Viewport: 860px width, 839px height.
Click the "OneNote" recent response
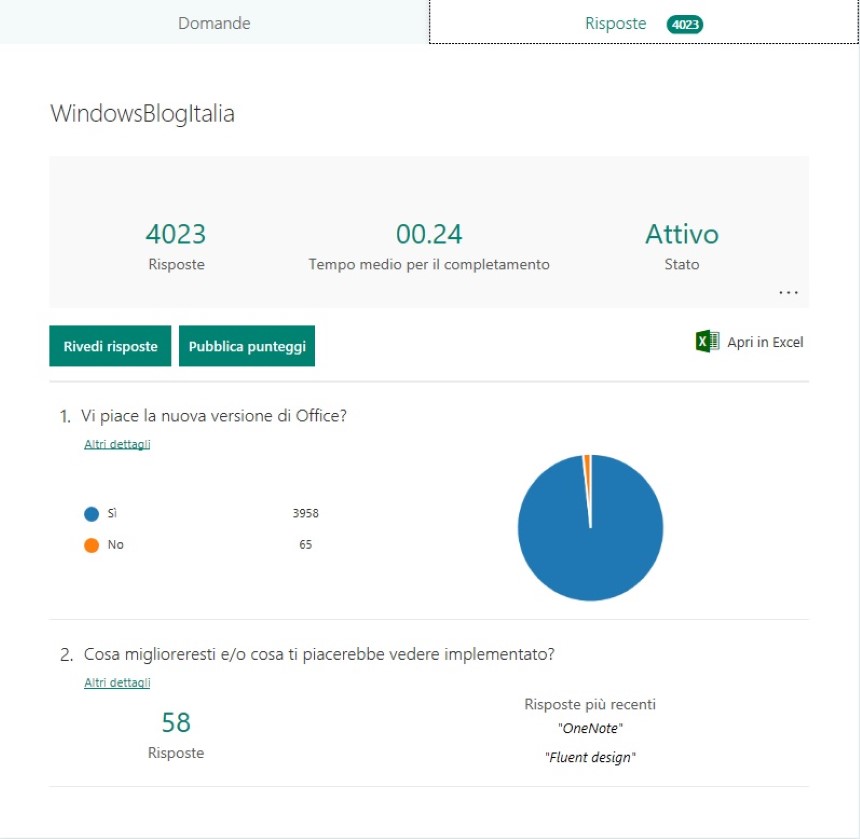(x=590, y=728)
